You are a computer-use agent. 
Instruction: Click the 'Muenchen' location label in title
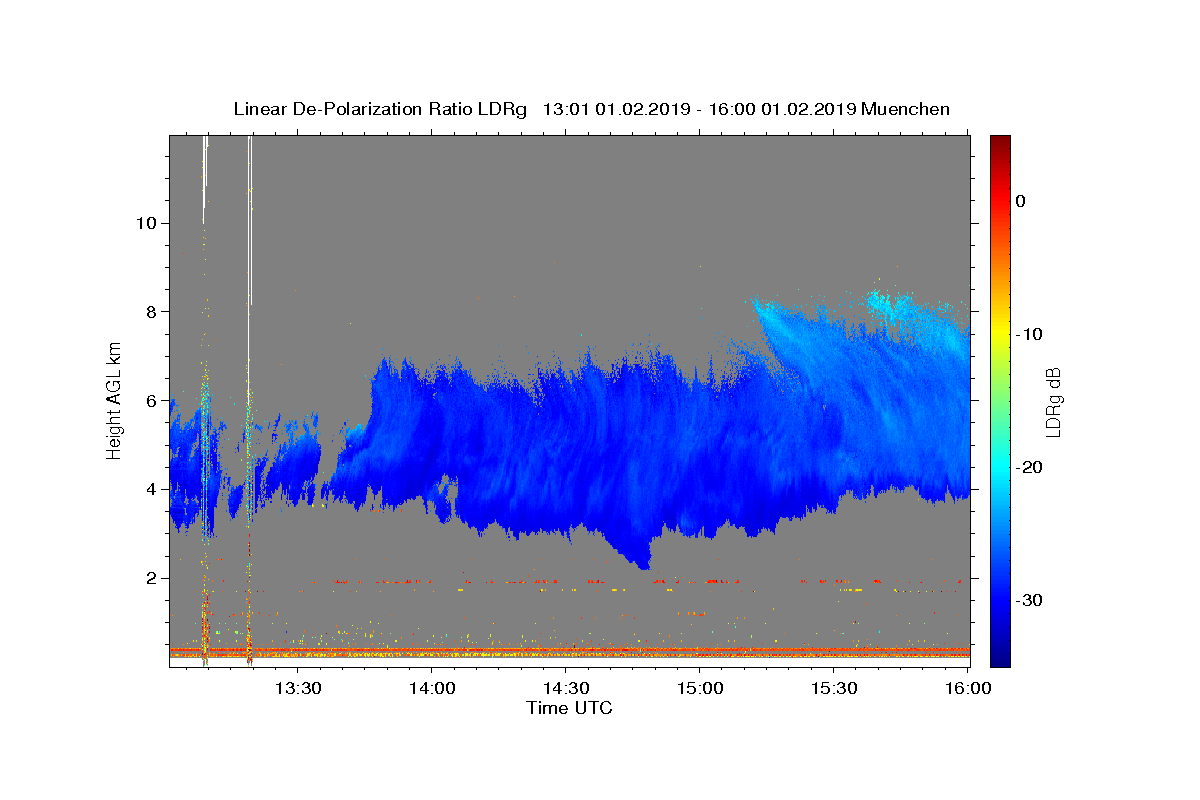(x=905, y=109)
